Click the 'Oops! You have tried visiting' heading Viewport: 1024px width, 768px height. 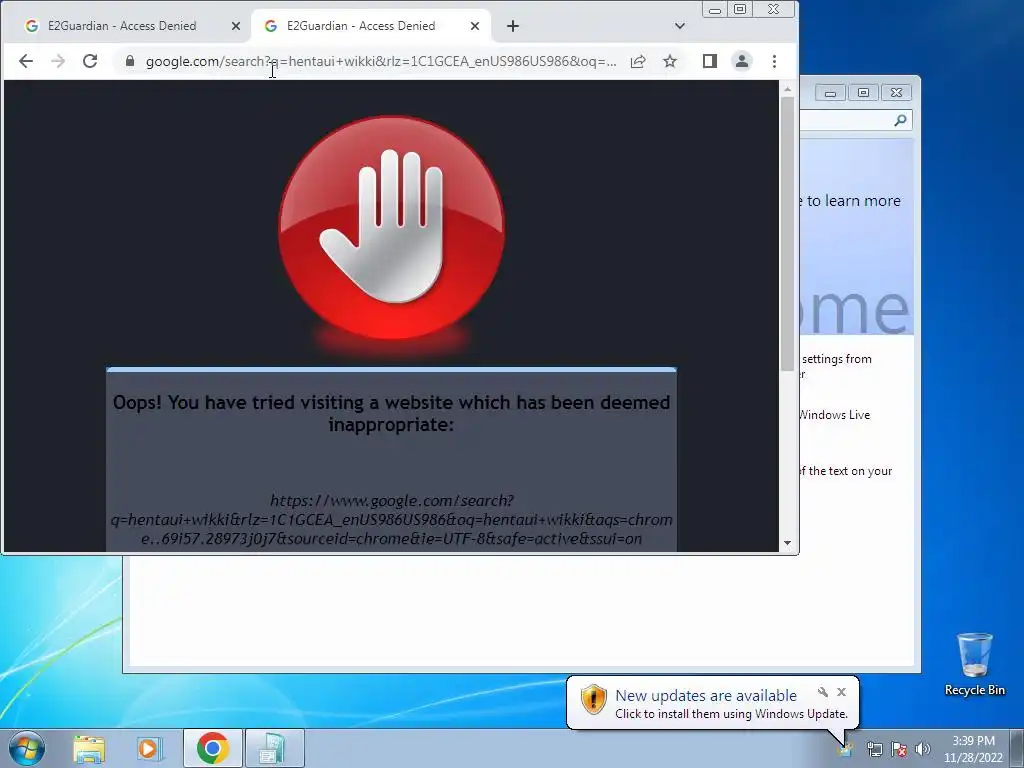click(x=391, y=413)
